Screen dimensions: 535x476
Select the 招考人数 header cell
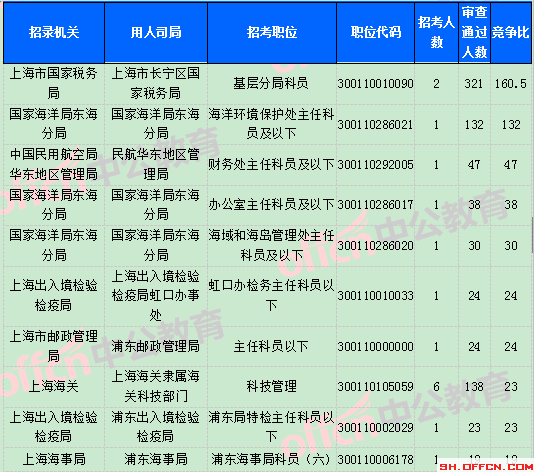[436, 33]
